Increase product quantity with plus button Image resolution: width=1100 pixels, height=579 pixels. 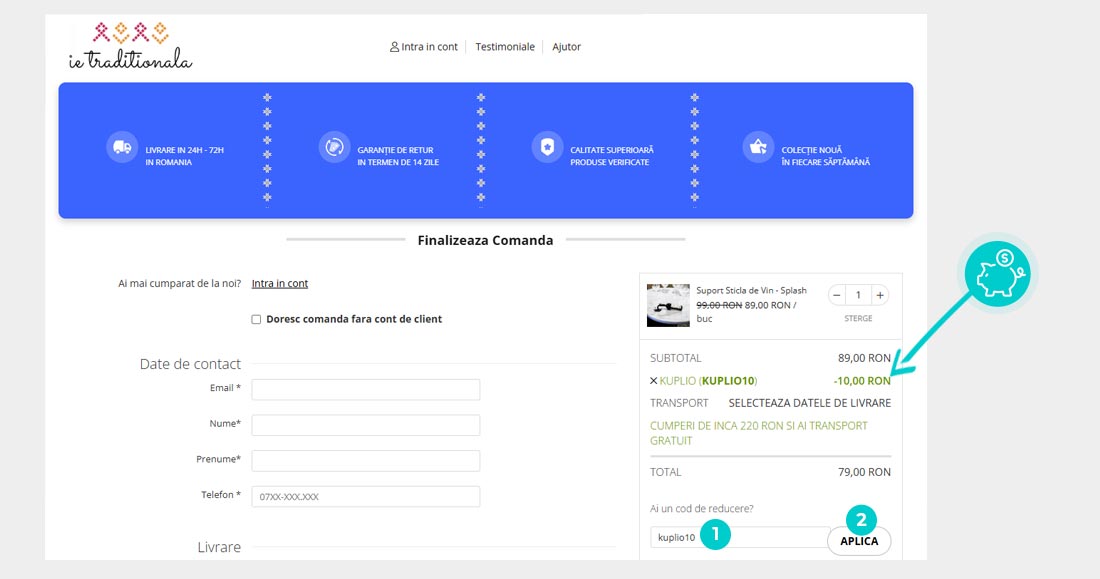pos(879,295)
